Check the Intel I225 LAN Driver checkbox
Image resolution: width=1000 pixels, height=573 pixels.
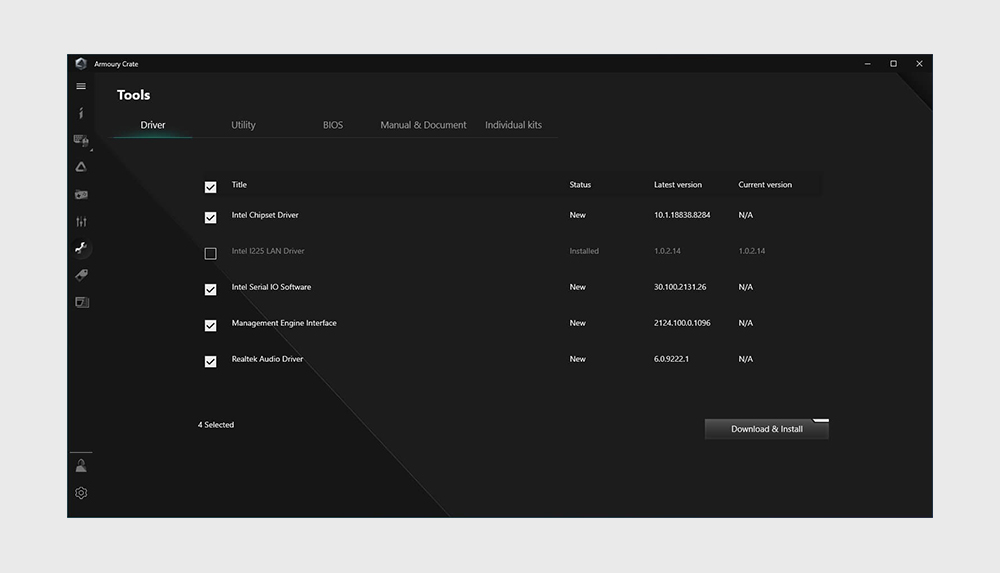(210, 253)
